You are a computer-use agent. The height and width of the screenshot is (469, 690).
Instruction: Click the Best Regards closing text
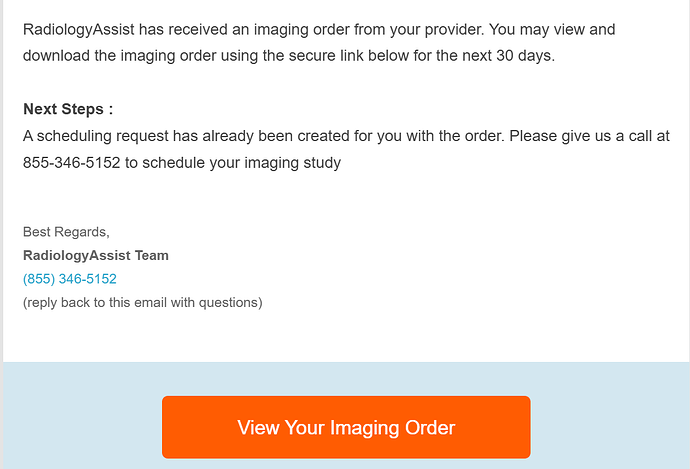pos(66,232)
